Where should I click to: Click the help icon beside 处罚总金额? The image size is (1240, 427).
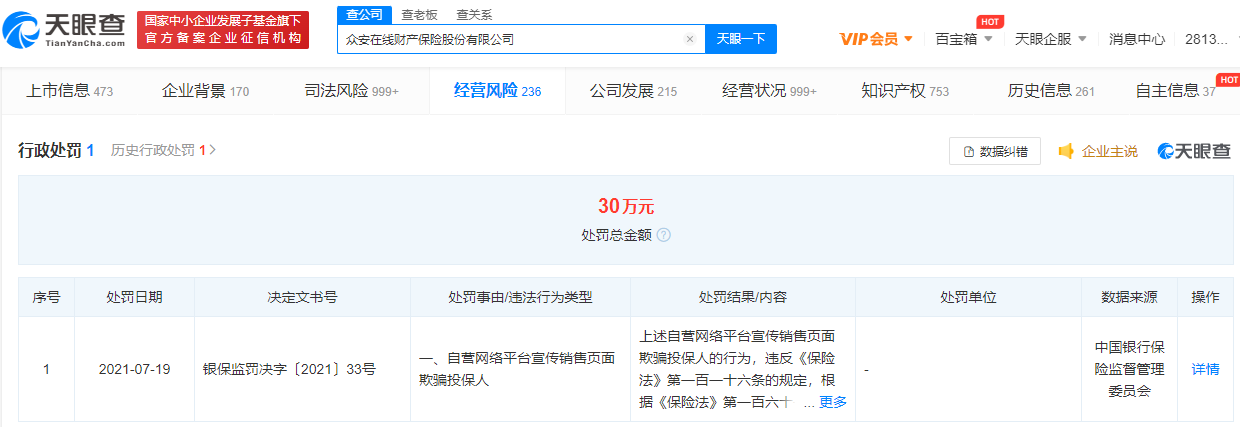pos(664,235)
